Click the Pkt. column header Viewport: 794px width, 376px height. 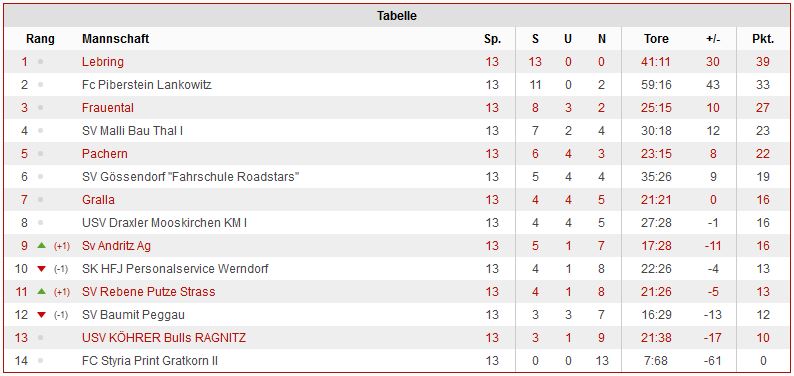point(763,39)
